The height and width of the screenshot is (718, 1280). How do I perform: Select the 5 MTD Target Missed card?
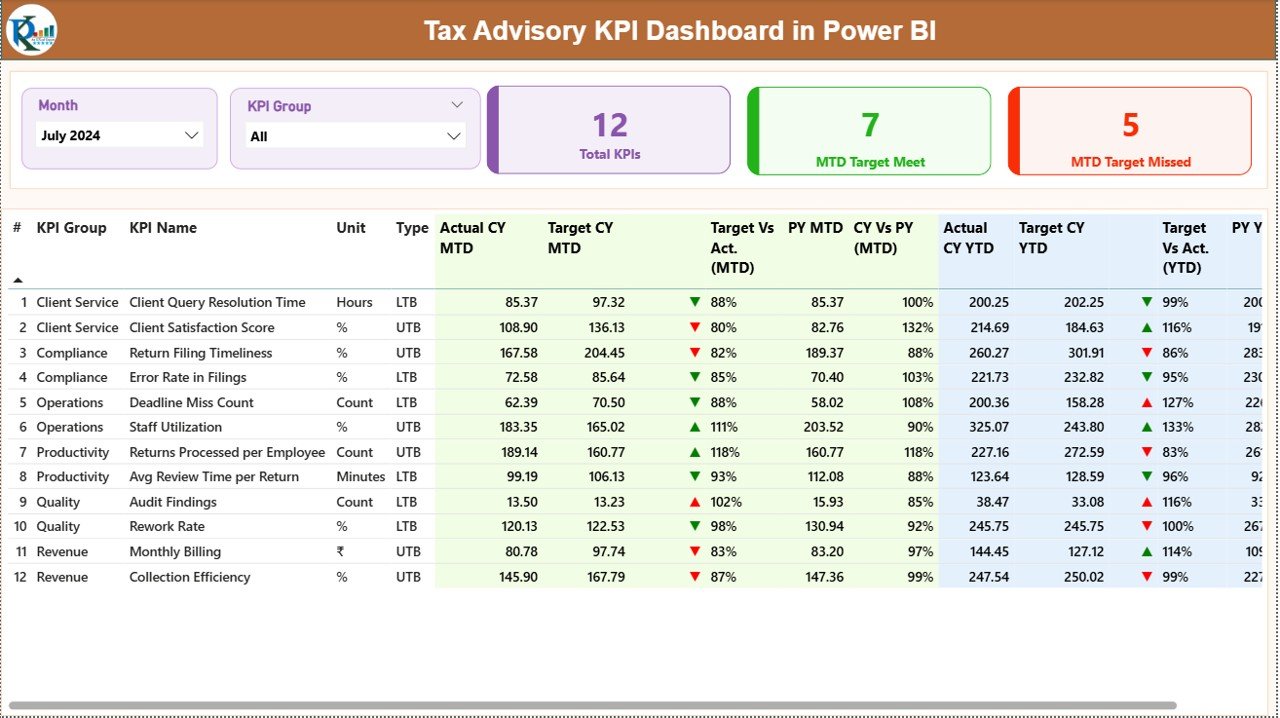click(1129, 131)
